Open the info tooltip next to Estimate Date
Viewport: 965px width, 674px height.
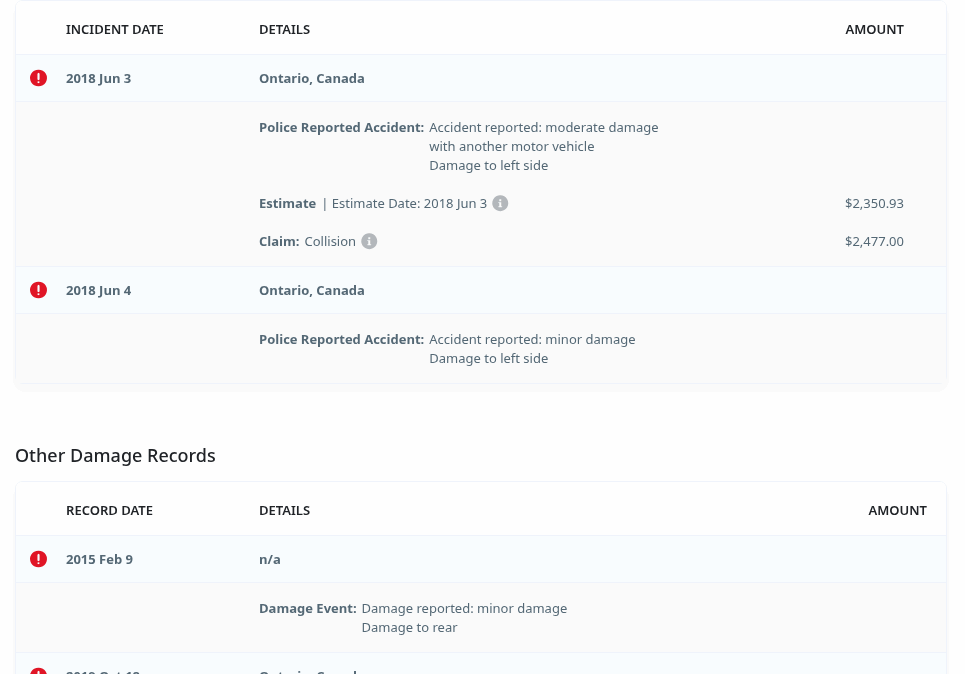pos(500,203)
